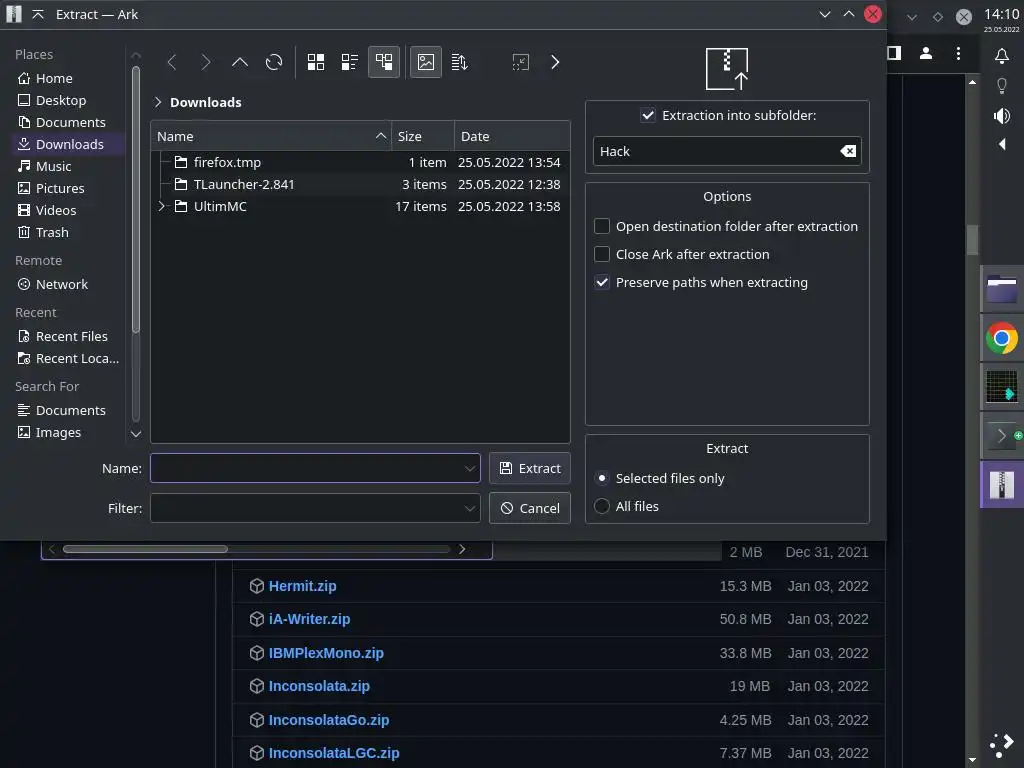Switch to icons view mode

click(316, 62)
